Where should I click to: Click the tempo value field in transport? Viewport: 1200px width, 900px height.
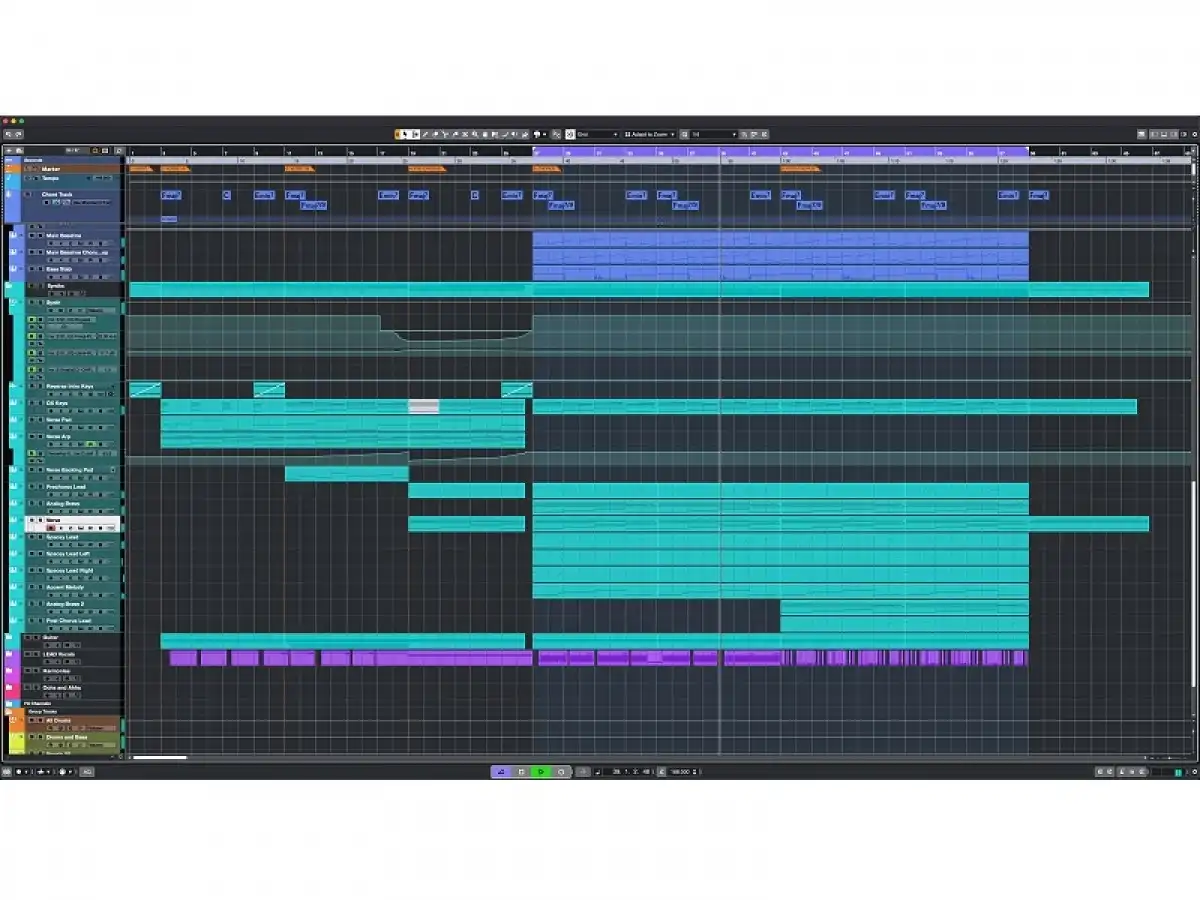pos(680,772)
